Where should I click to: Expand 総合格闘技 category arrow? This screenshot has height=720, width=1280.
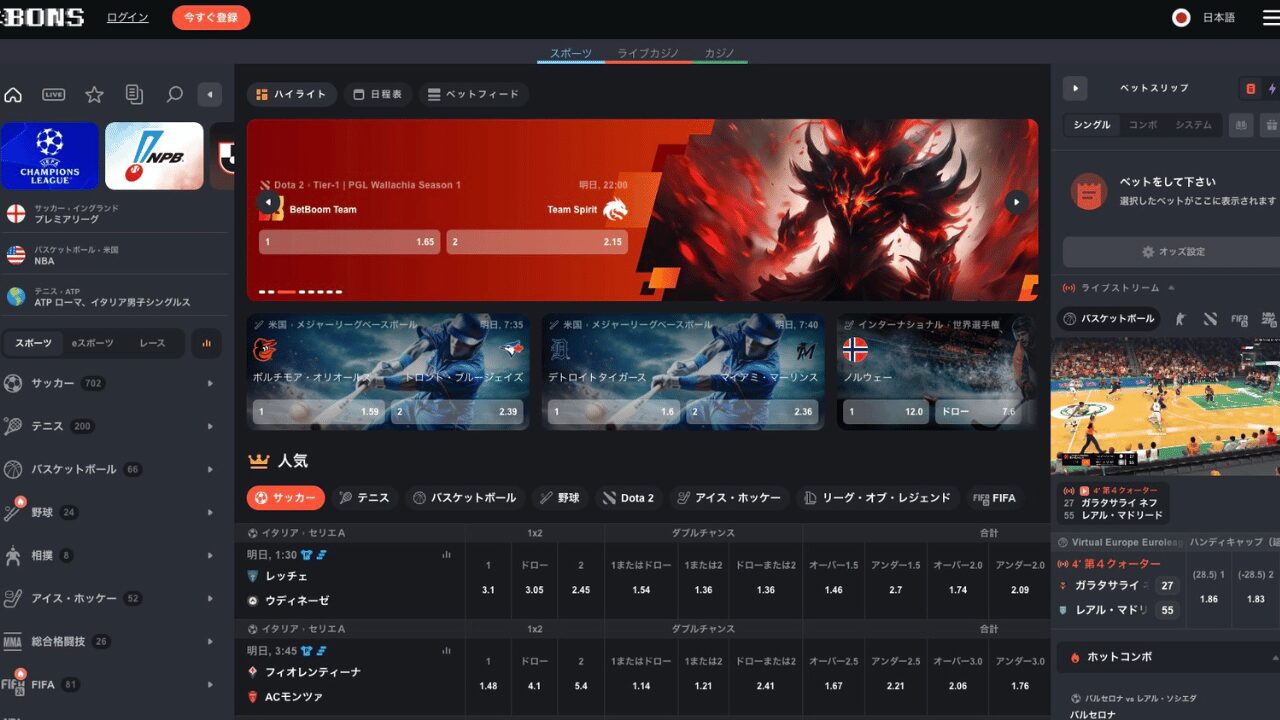click(210, 641)
